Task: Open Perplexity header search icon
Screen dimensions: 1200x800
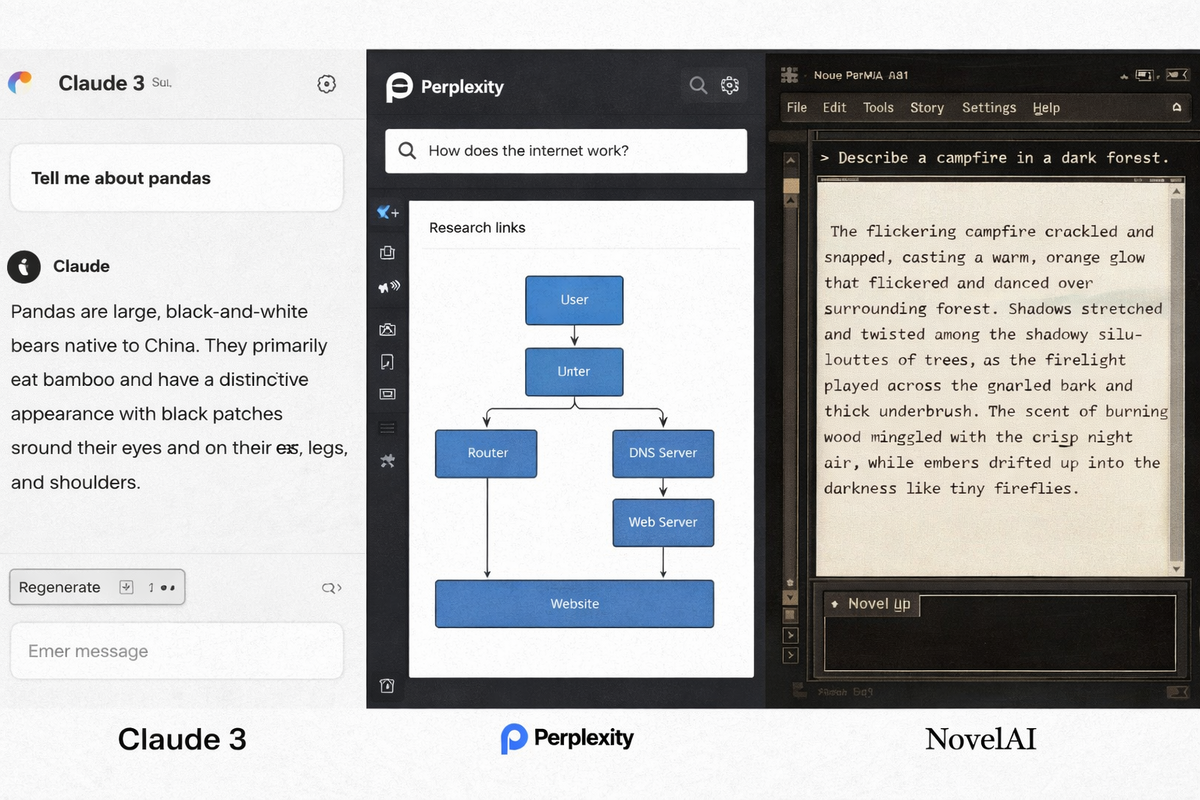Action: coord(698,85)
